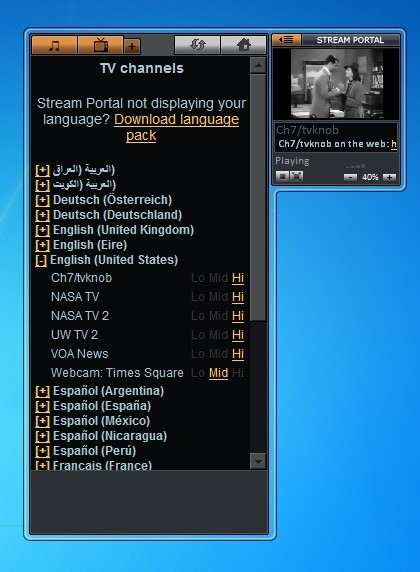Click the video preview thumbnail

tap(336, 84)
